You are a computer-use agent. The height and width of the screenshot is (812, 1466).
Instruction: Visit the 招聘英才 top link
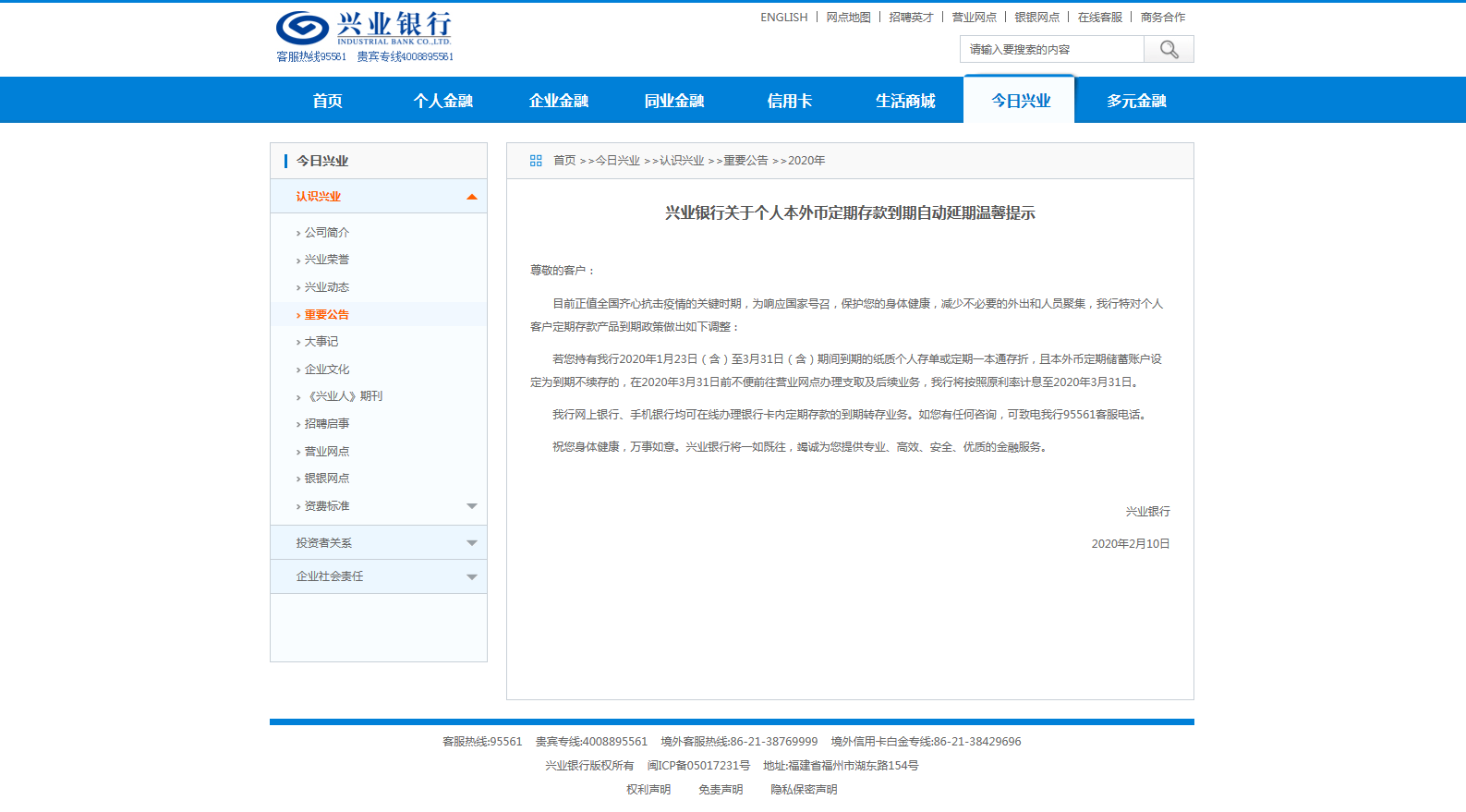coord(911,18)
